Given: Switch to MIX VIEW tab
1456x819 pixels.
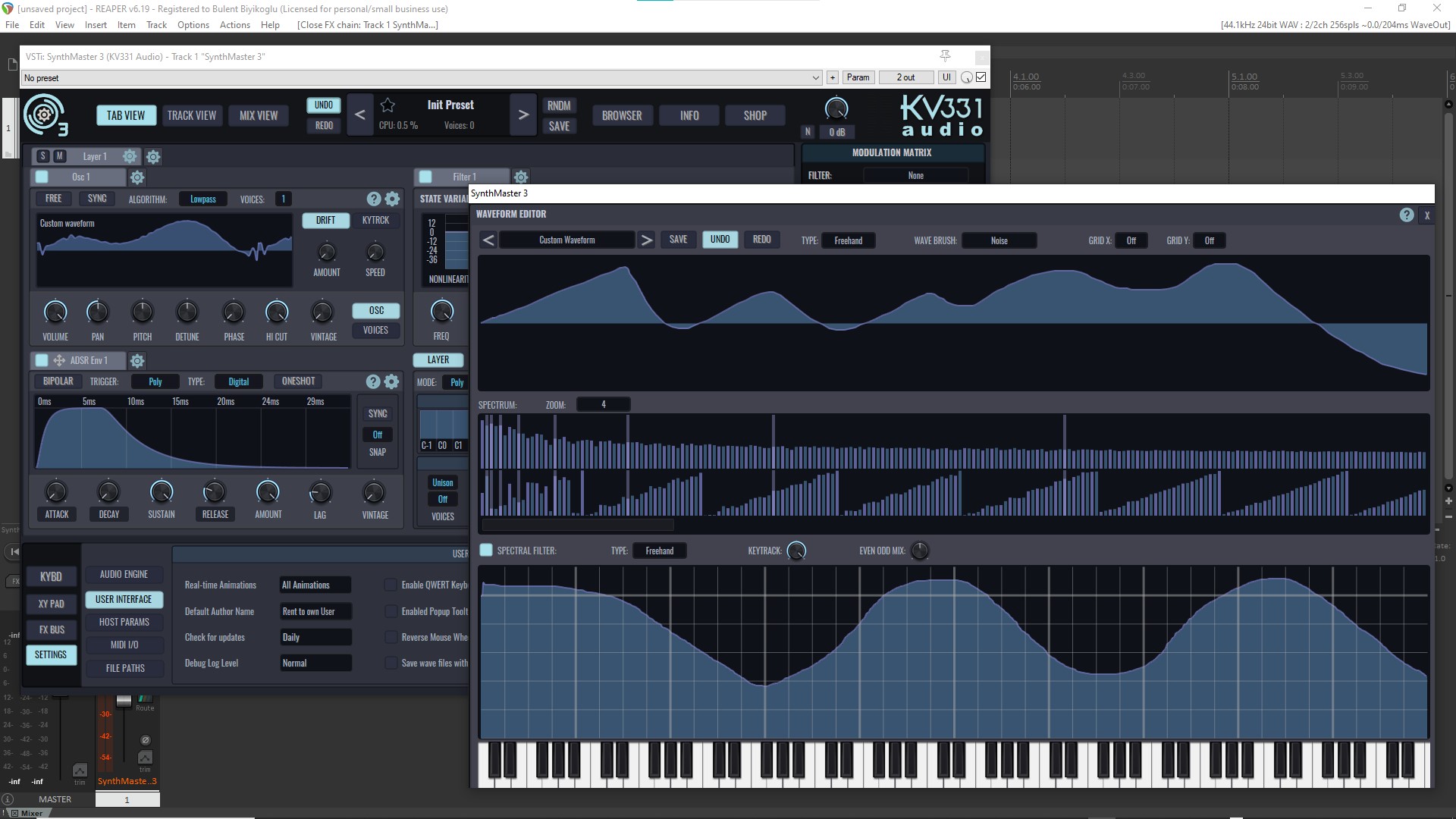Looking at the screenshot, I should pyautogui.click(x=259, y=115).
